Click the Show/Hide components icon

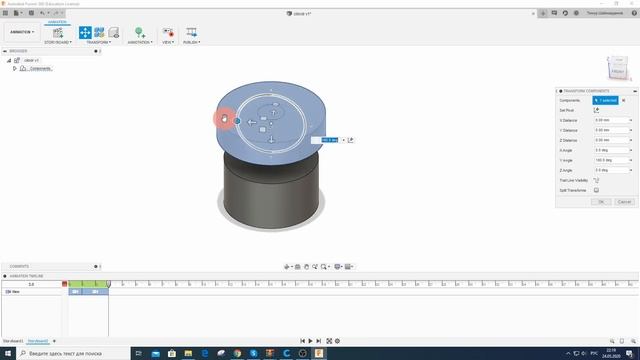point(114,32)
